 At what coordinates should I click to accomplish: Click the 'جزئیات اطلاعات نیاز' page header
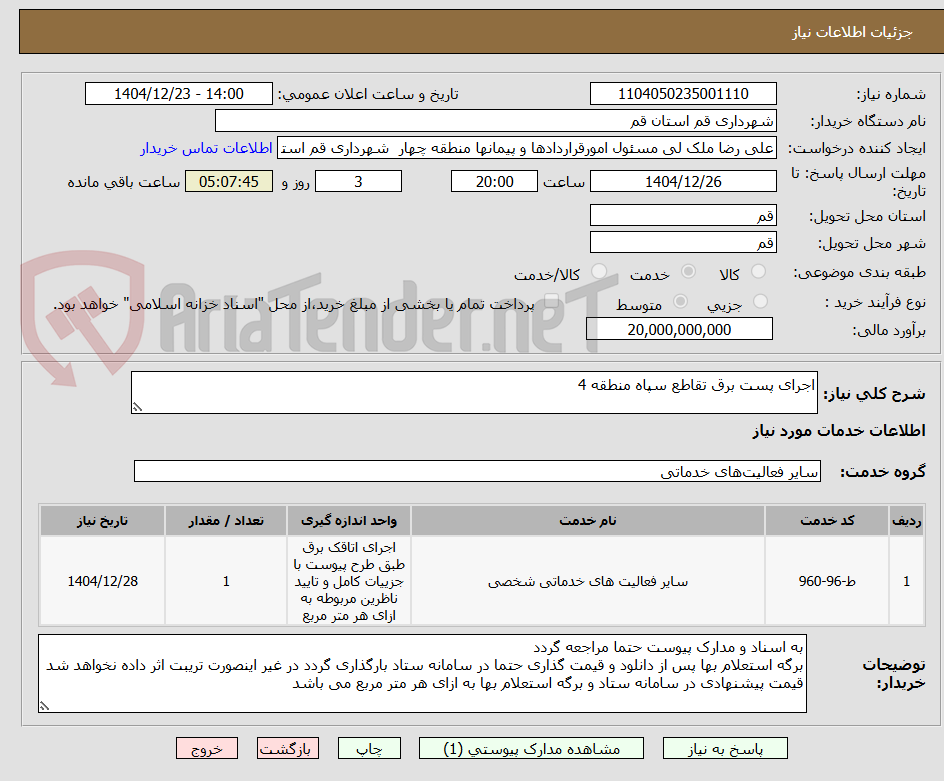pos(852,32)
